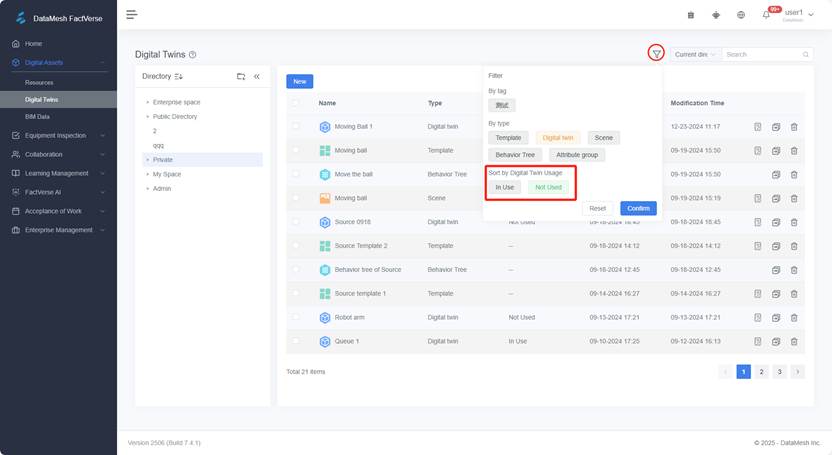Click in the Search input field
Image resolution: width=832 pixels, height=455 pixels.
point(761,54)
